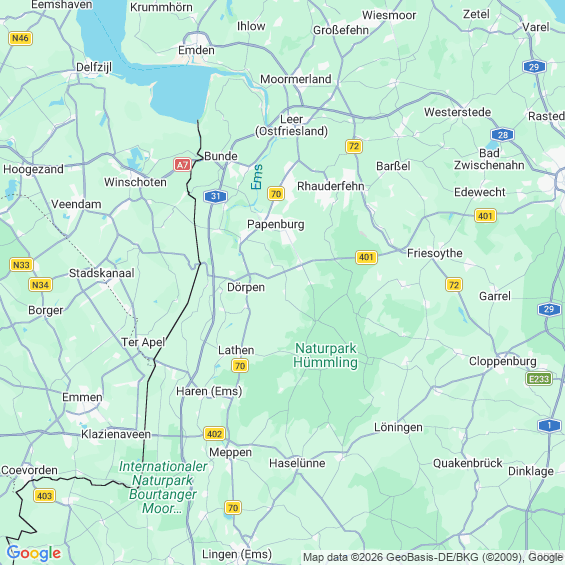Click the blue 31 autobahn shield
Viewport: 565px width, 565px height.
click(215, 196)
